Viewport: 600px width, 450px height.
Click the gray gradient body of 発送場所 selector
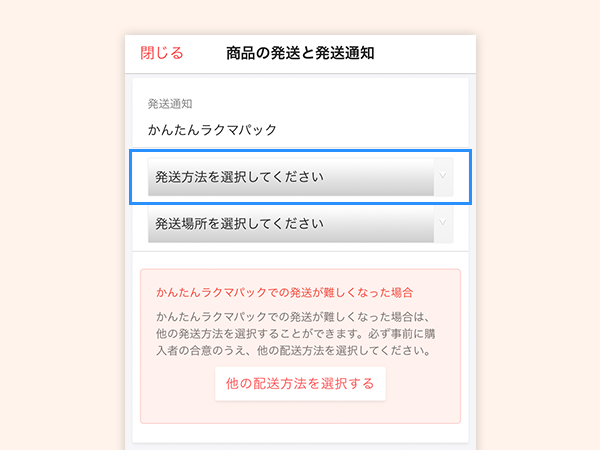[291, 224]
